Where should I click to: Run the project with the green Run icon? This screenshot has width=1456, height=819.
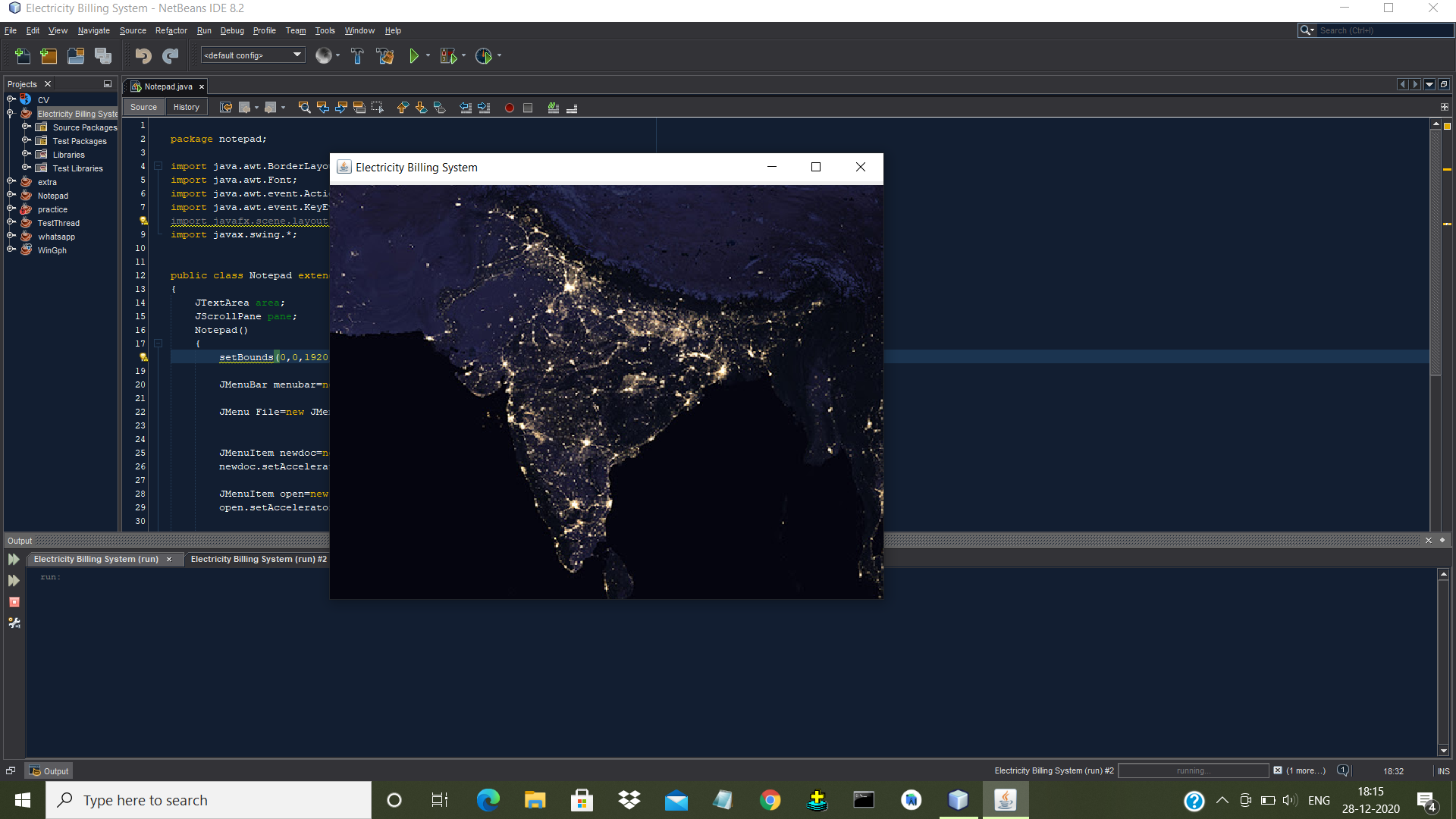(x=414, y=55)
